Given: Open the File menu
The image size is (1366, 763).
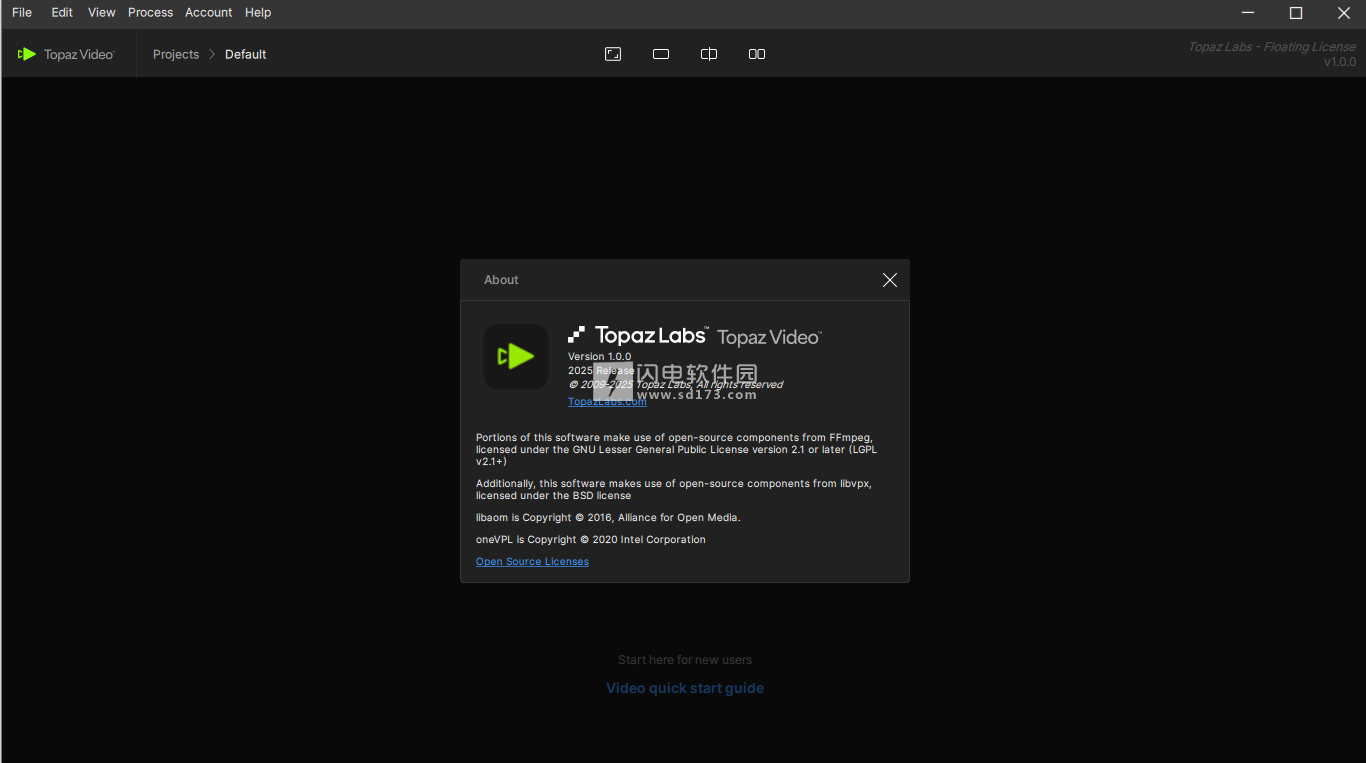Looking at the screenshot, I should [x=22, y=12].
